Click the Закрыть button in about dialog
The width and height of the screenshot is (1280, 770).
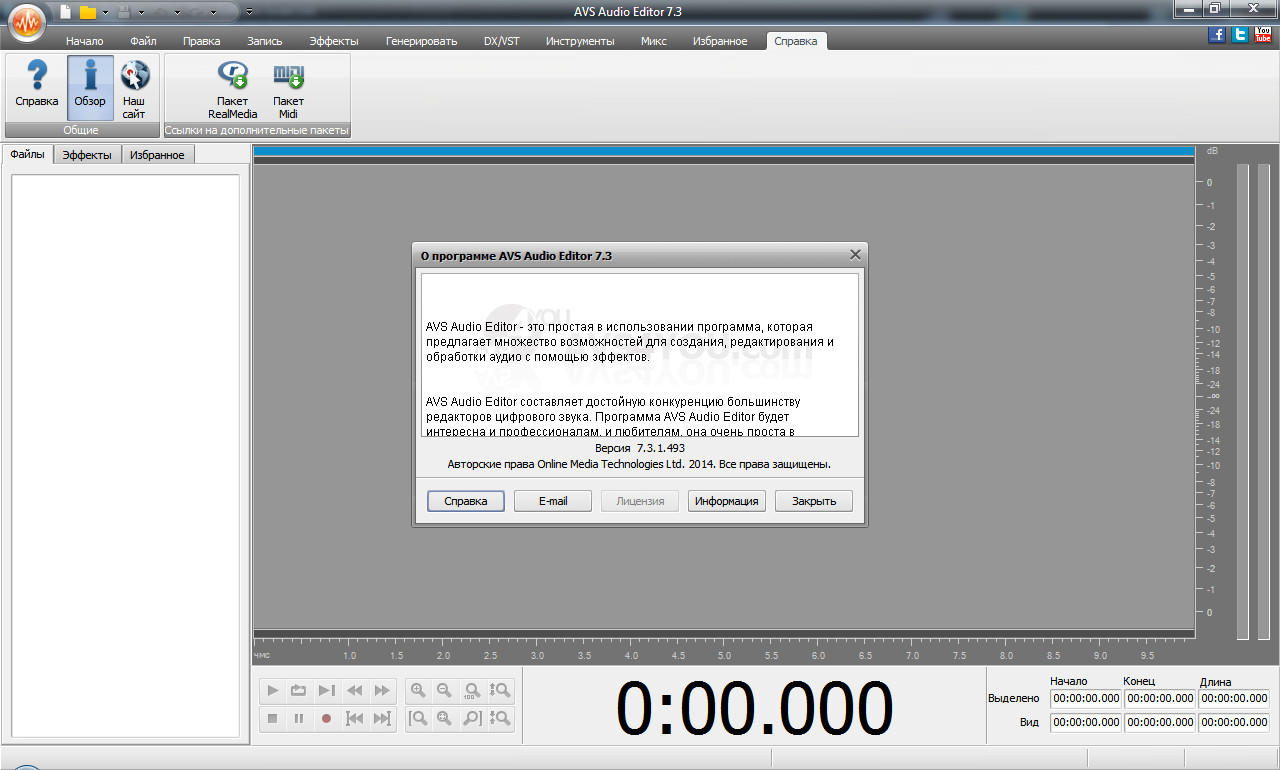(x=814, y=501)
